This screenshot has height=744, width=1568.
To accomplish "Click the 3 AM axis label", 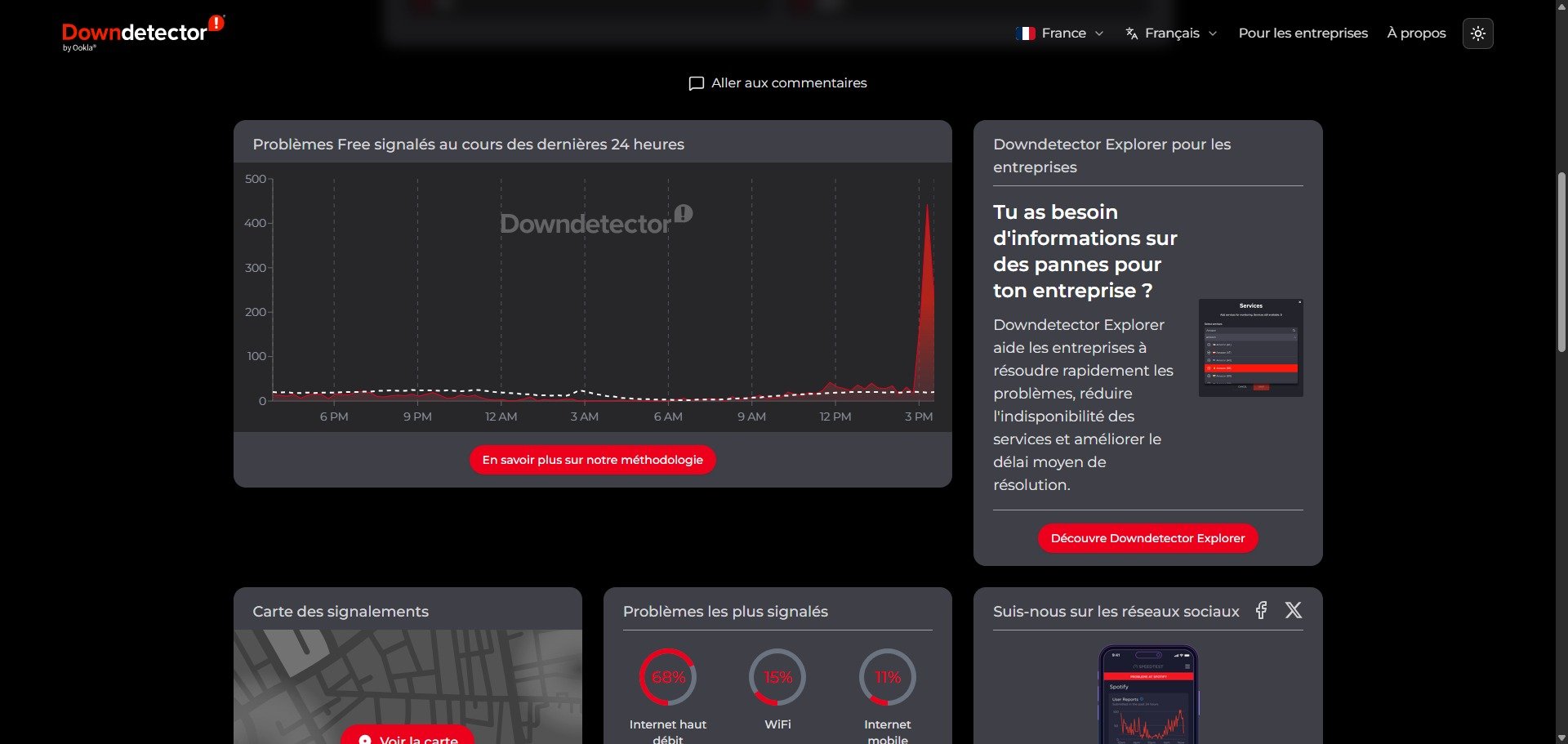I will coord(585,417).
